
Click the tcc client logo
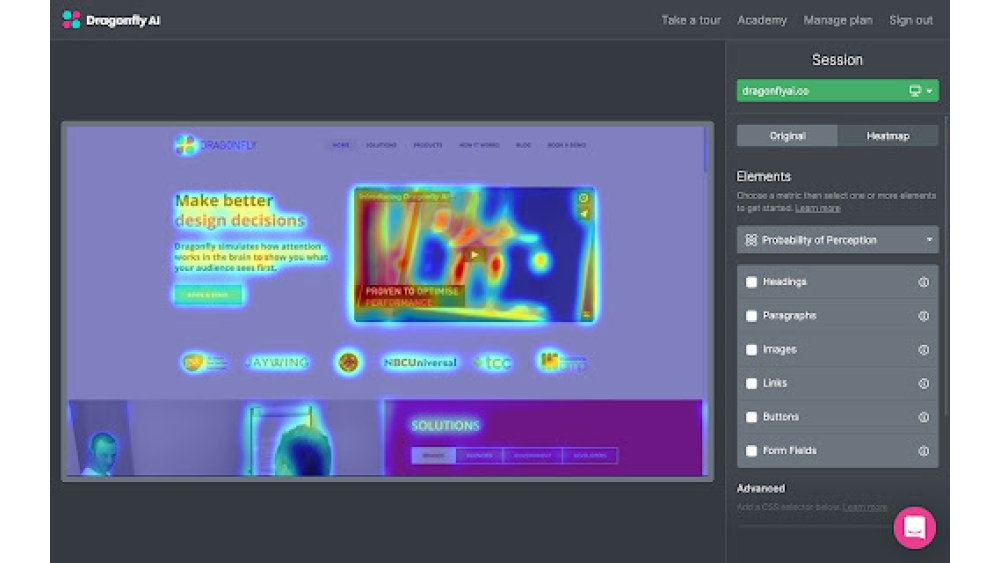(x=492, y=363)
